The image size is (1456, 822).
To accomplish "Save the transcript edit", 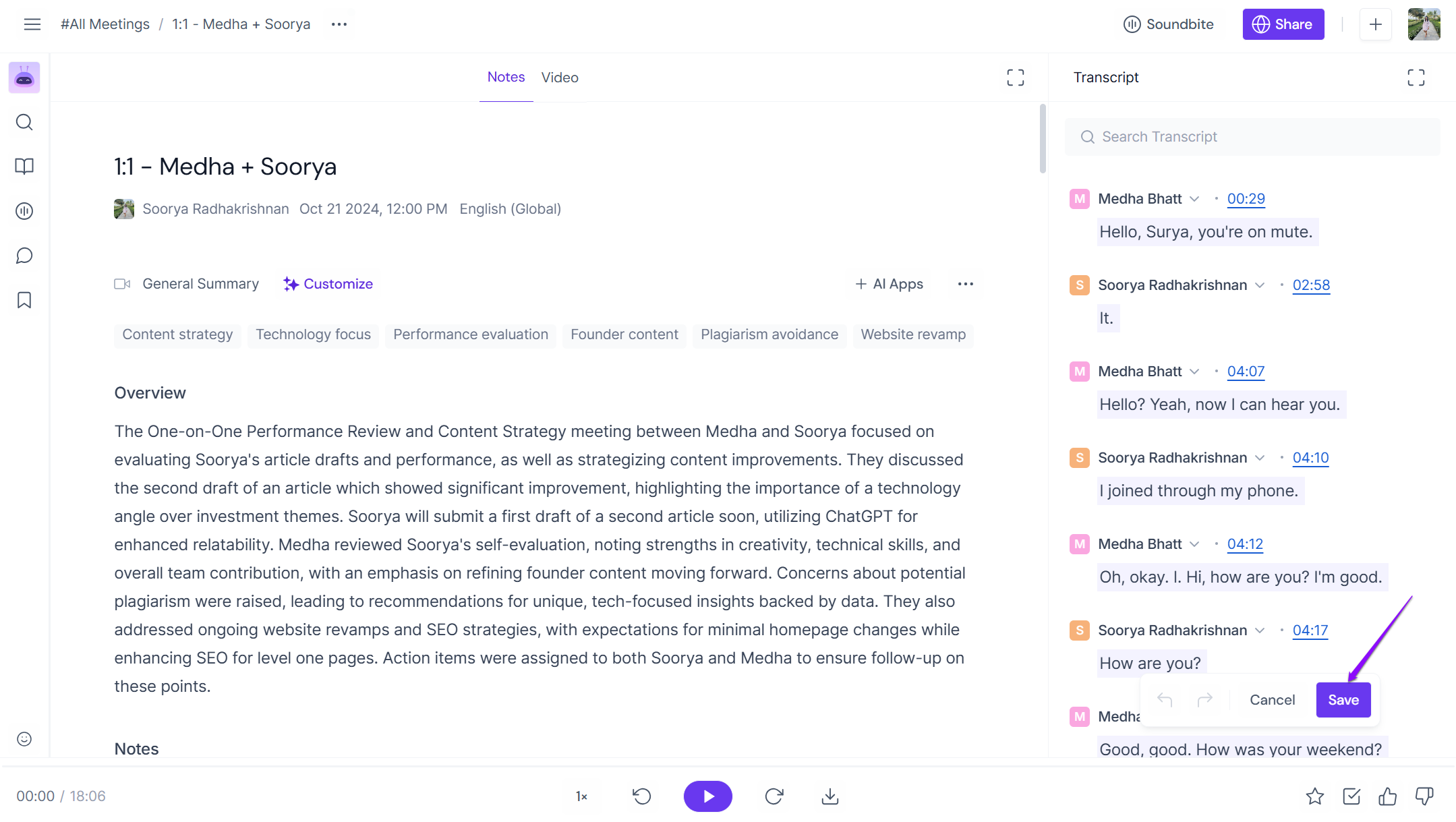I will tap(1343, 699).
